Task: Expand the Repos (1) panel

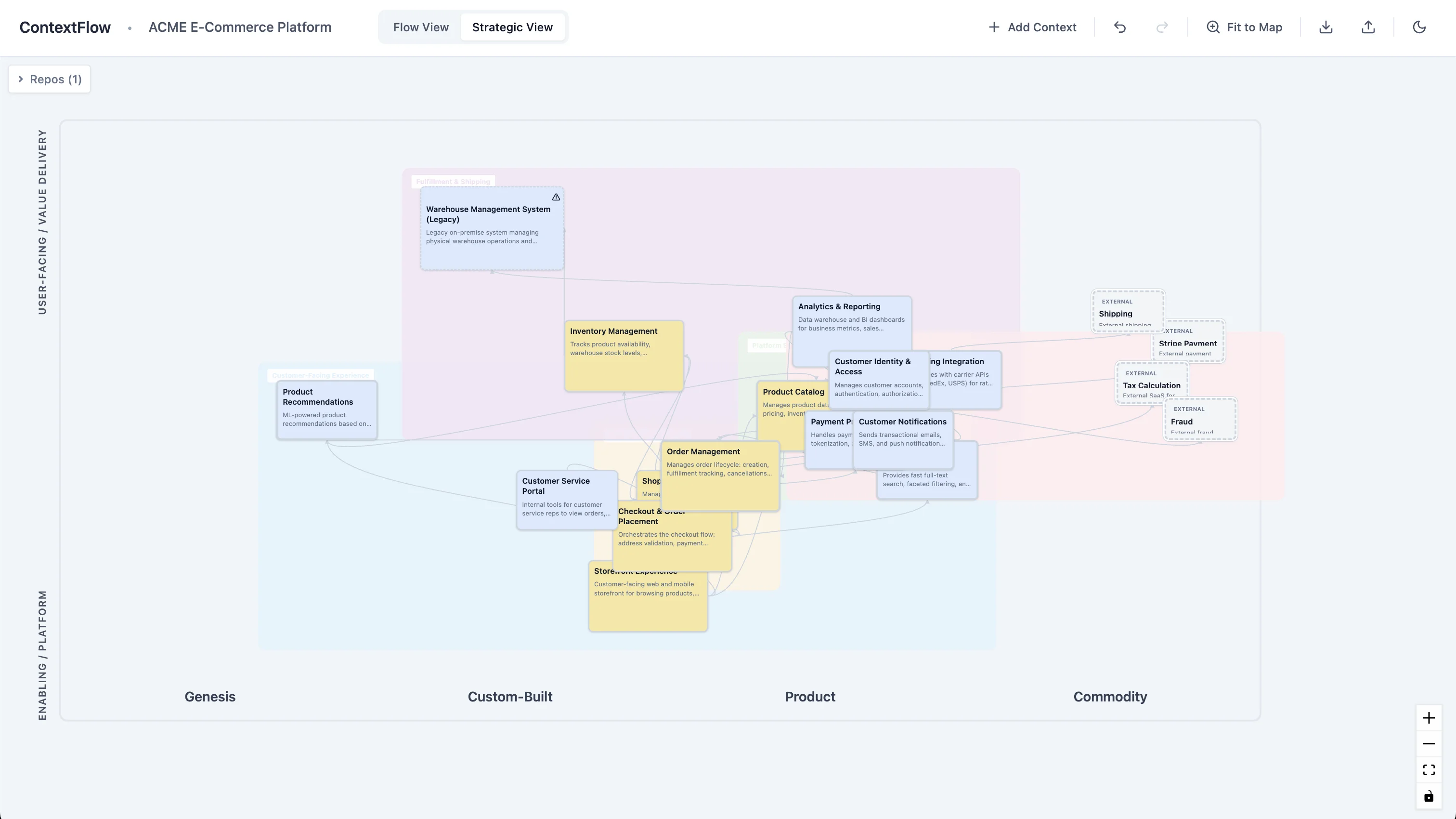Action: 49,79
